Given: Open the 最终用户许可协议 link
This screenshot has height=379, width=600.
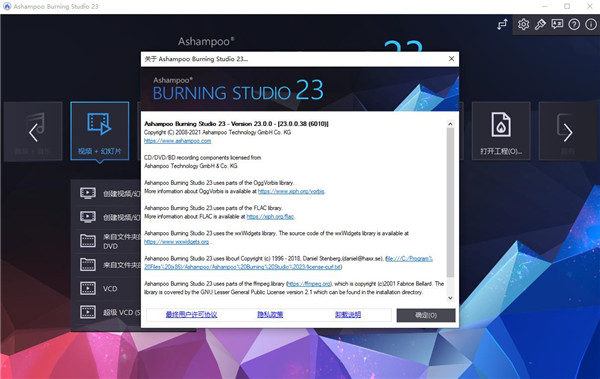Looking at the screenshot, I should point(191,315).
